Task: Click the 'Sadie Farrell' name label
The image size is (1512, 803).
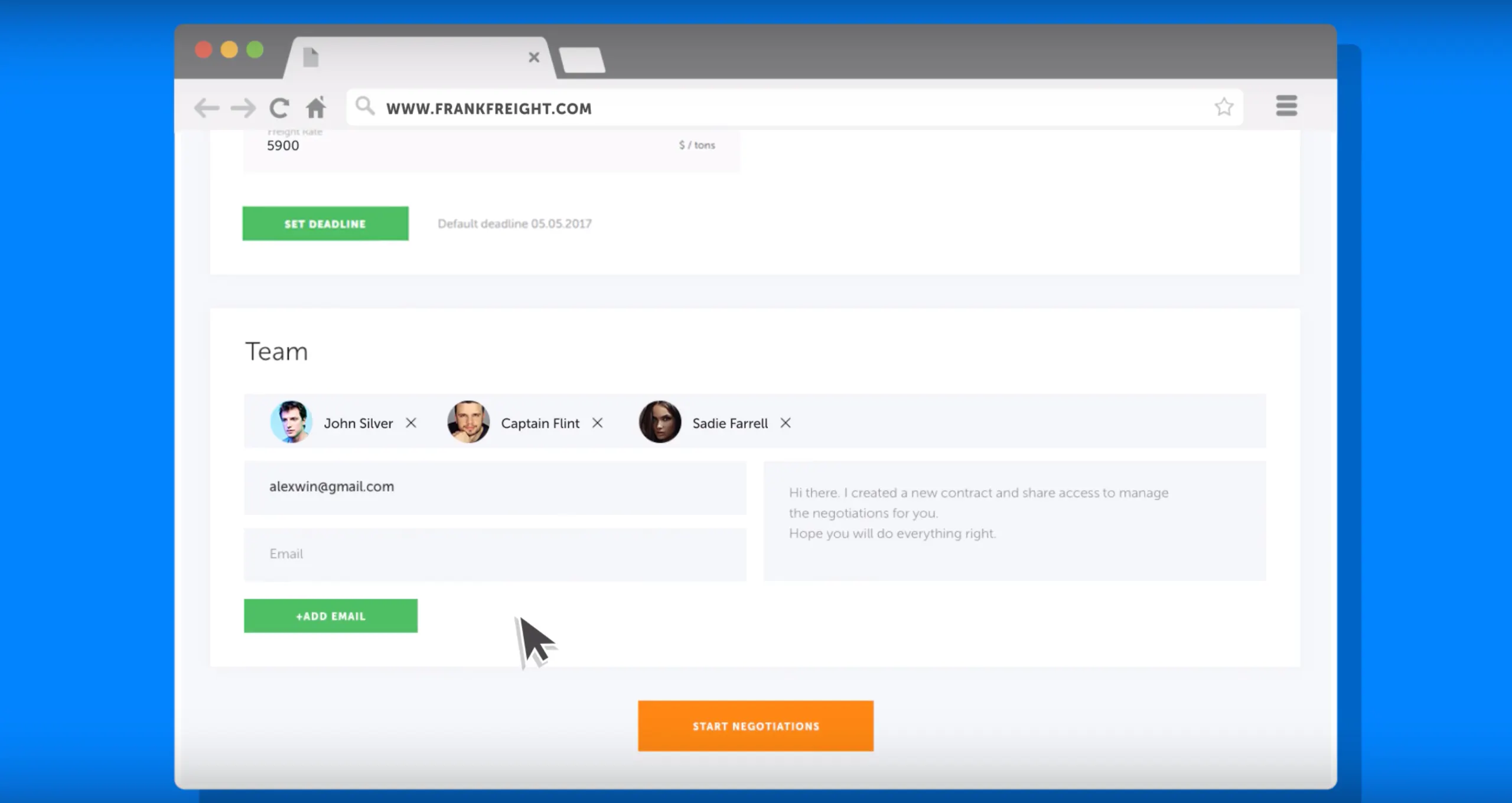Action: 730,423
